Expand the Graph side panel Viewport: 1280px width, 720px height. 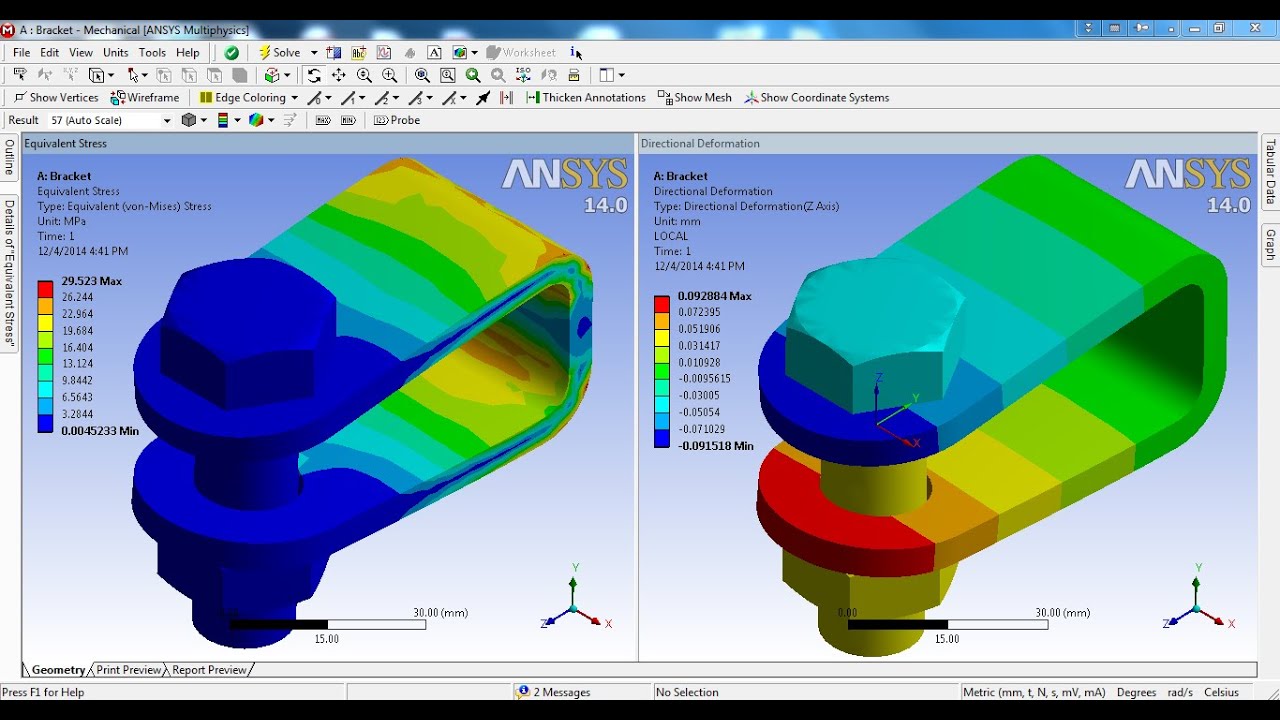1271,245
